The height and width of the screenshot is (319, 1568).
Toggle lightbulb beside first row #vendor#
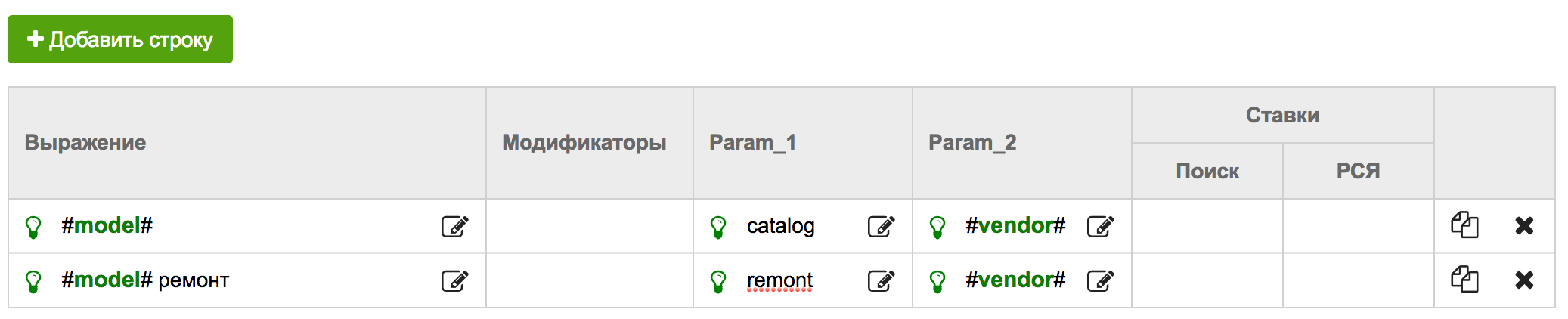click(937, 227)
